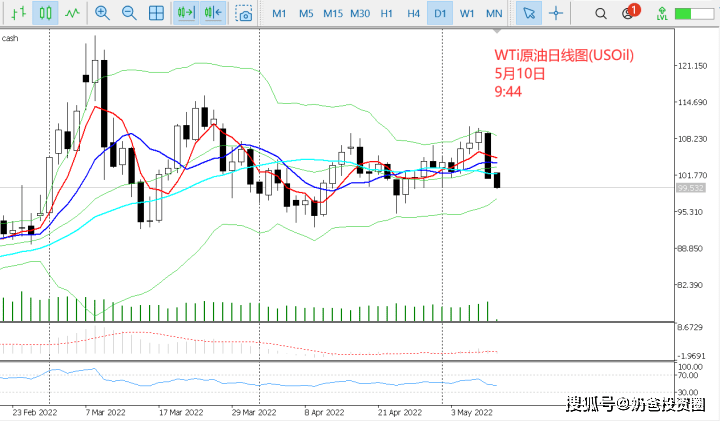Zoom out of the chart
Viewport: 720px width, 421px height.
pos(129,13)
